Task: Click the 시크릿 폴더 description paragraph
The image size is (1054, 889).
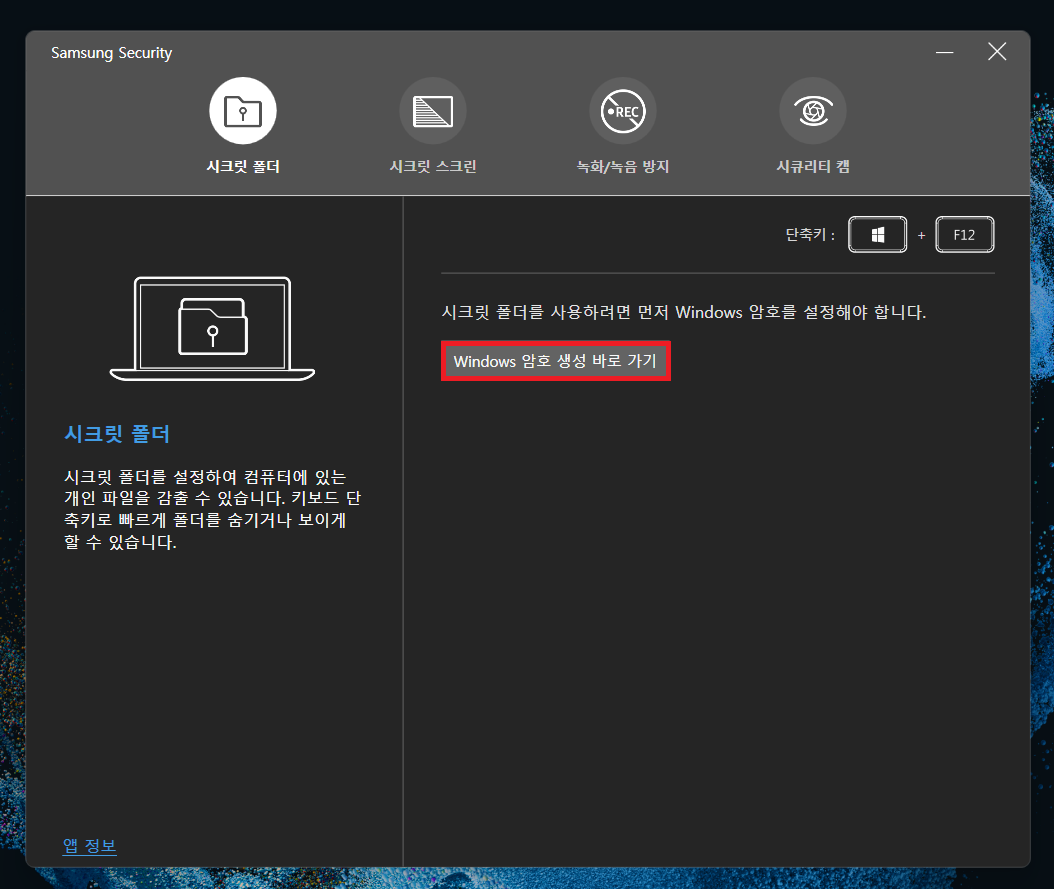Action: click(x=212, y=509)
